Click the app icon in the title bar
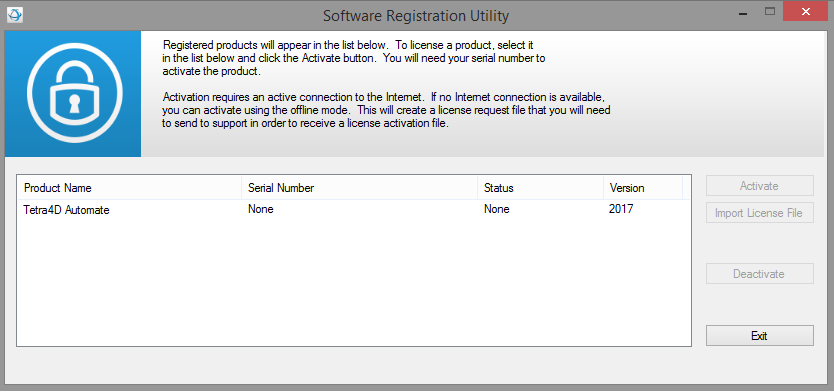This screenshot has height=392, width=834. click(x=14, y=15)
